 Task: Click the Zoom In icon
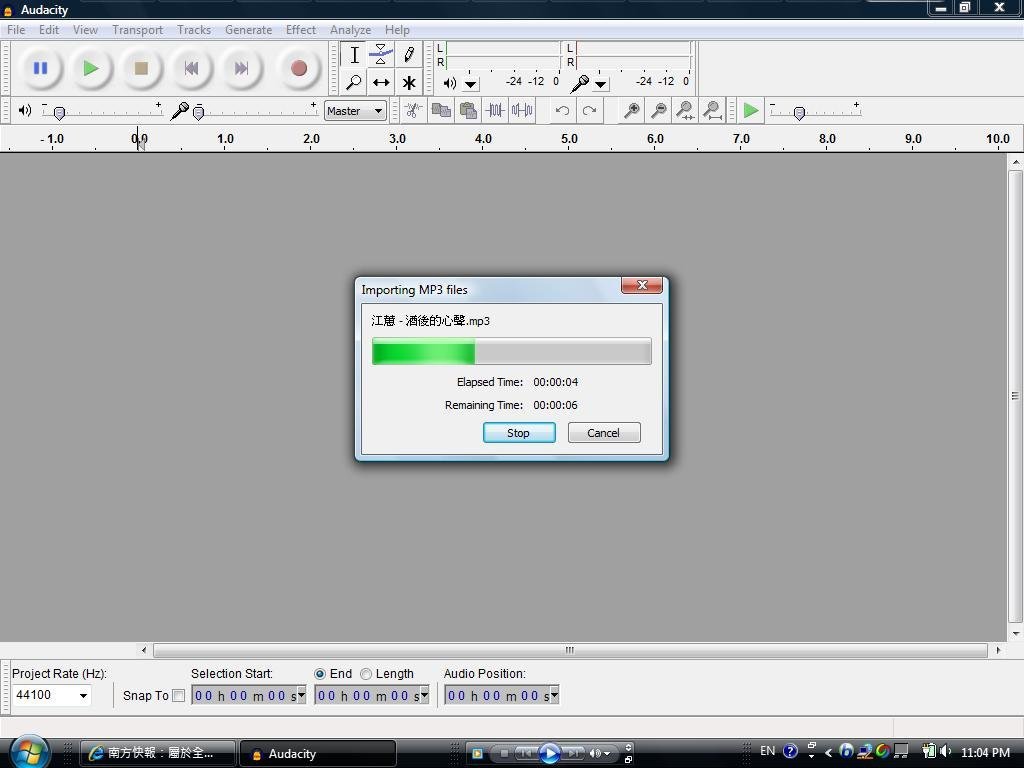click(632, 110)
